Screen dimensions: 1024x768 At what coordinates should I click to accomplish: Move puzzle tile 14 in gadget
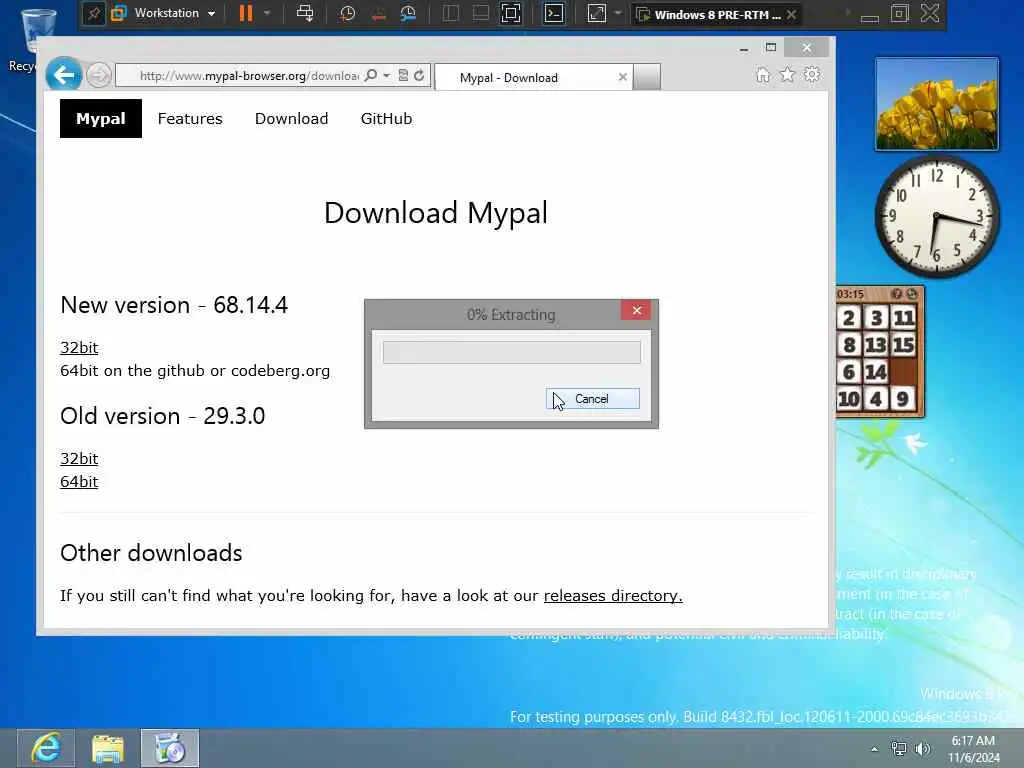click(x=876, y=372)
